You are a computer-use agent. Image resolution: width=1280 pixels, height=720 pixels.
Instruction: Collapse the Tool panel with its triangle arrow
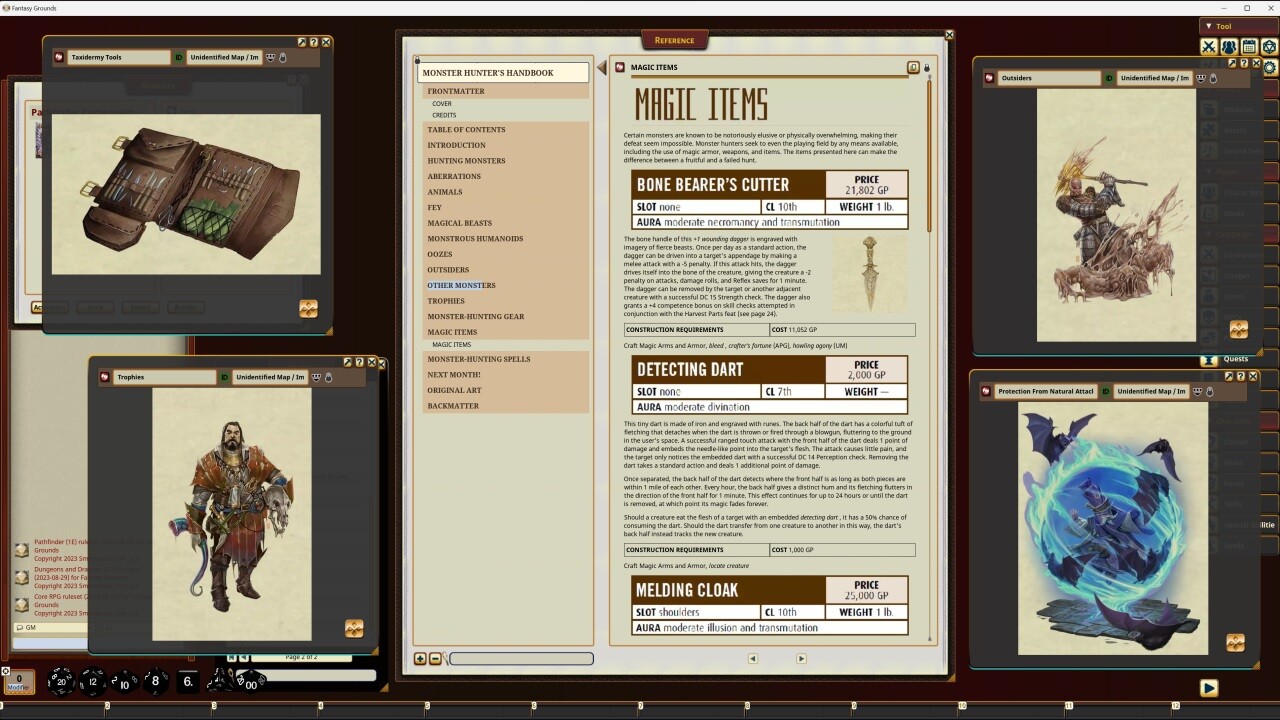coord(1210,26)
